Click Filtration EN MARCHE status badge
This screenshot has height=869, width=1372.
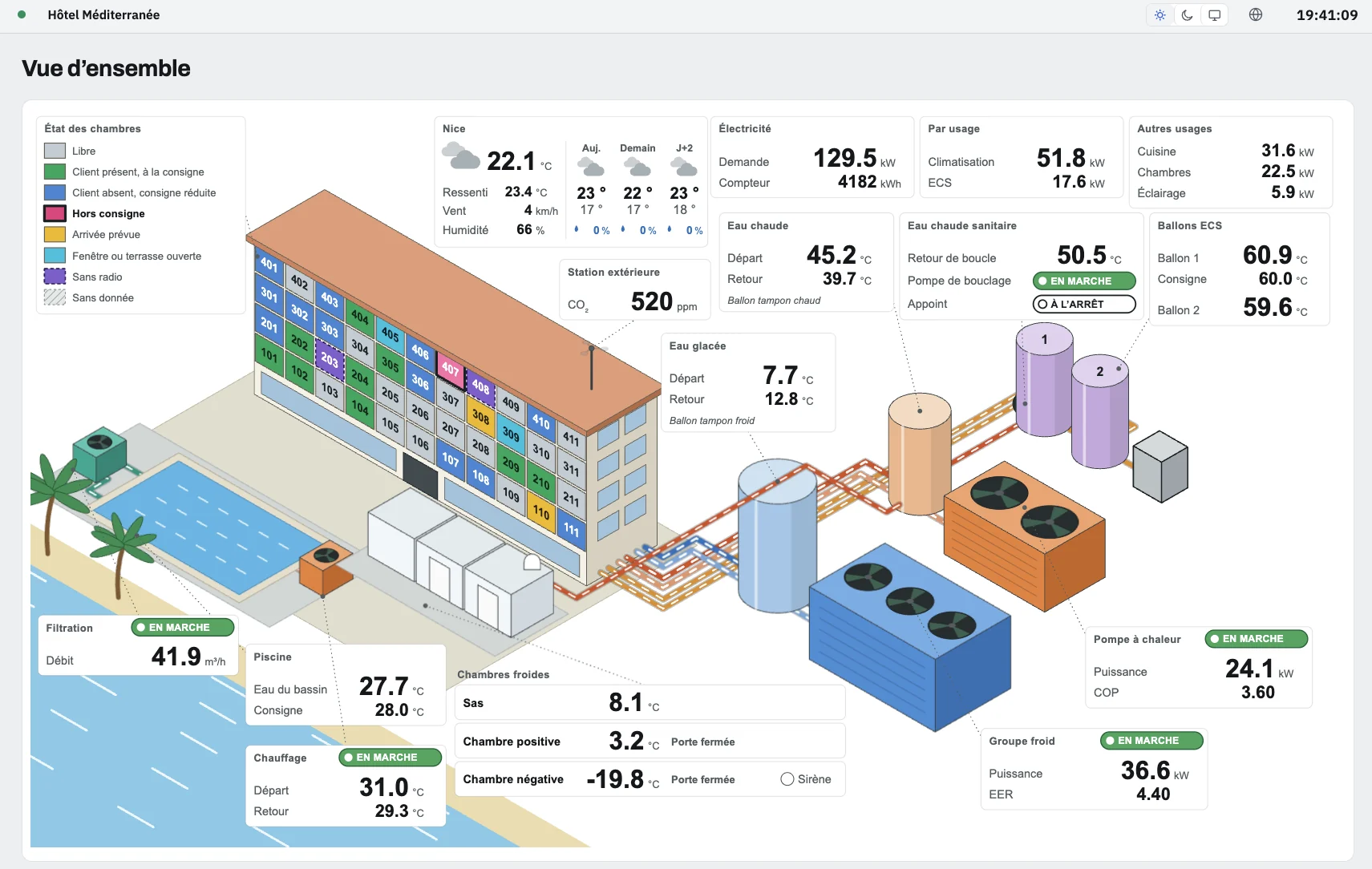coord(183,628)
